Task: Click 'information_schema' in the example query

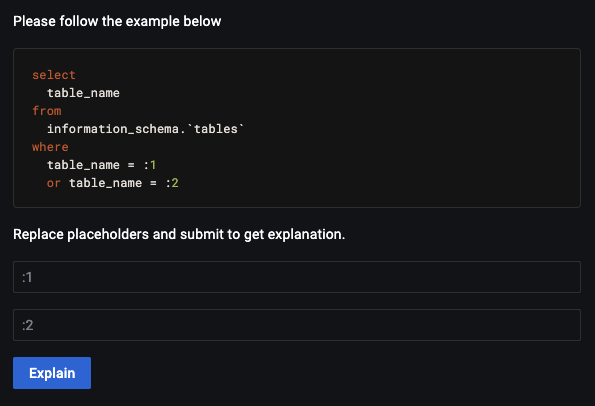Action: point(113,129)
